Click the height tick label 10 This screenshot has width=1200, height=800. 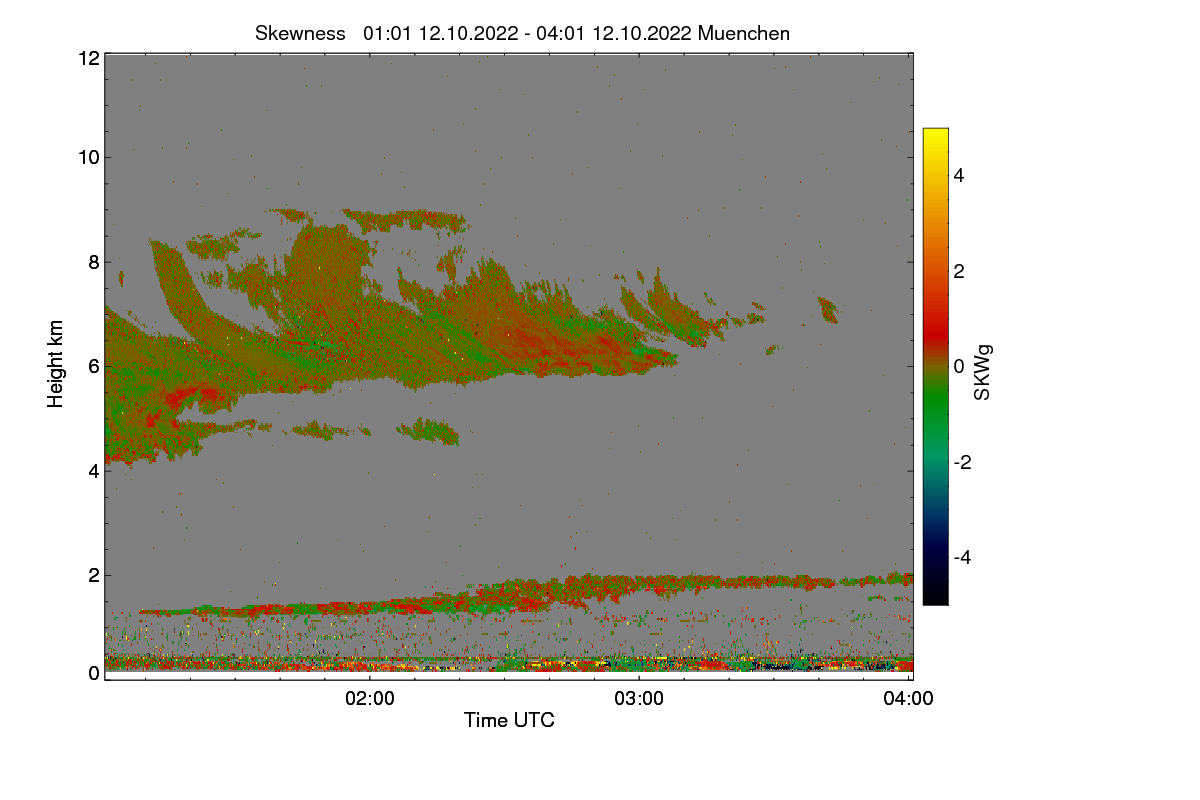point(87,157)
